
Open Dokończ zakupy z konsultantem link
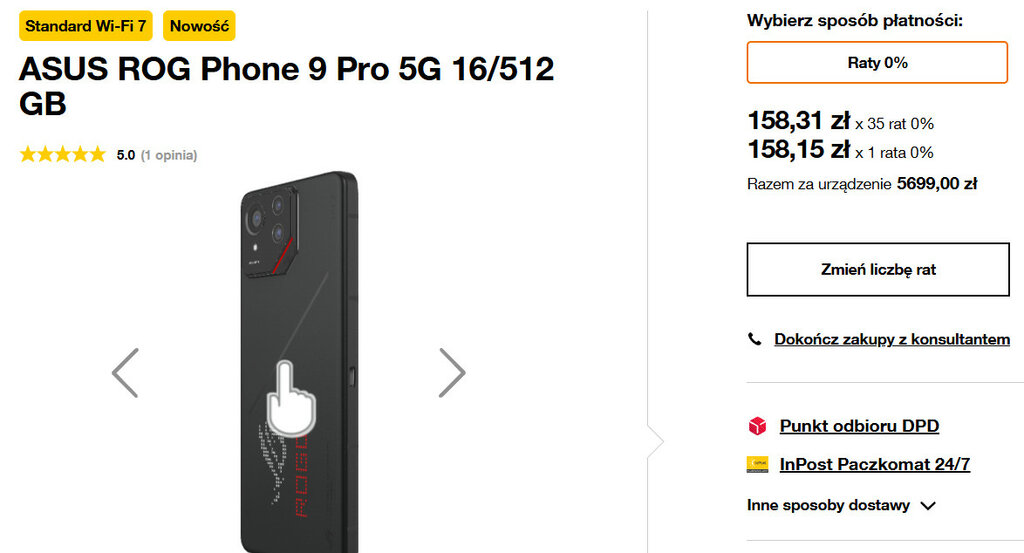892,340
